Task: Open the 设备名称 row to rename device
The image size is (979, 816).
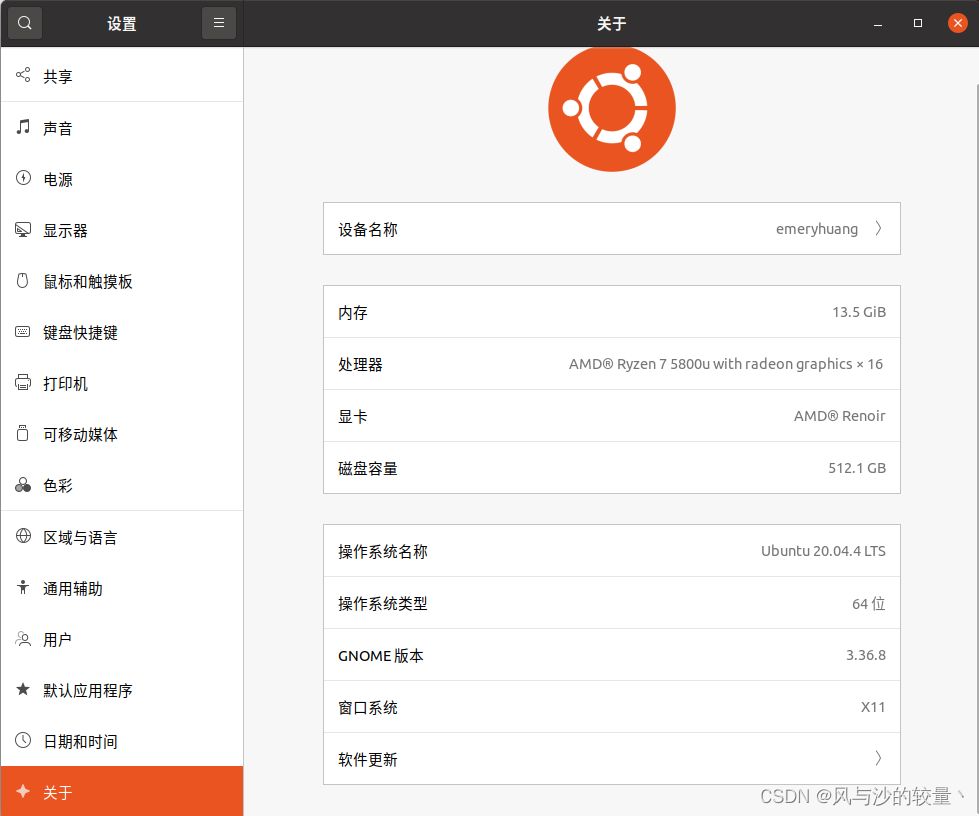Action: (x=612, y=229)
